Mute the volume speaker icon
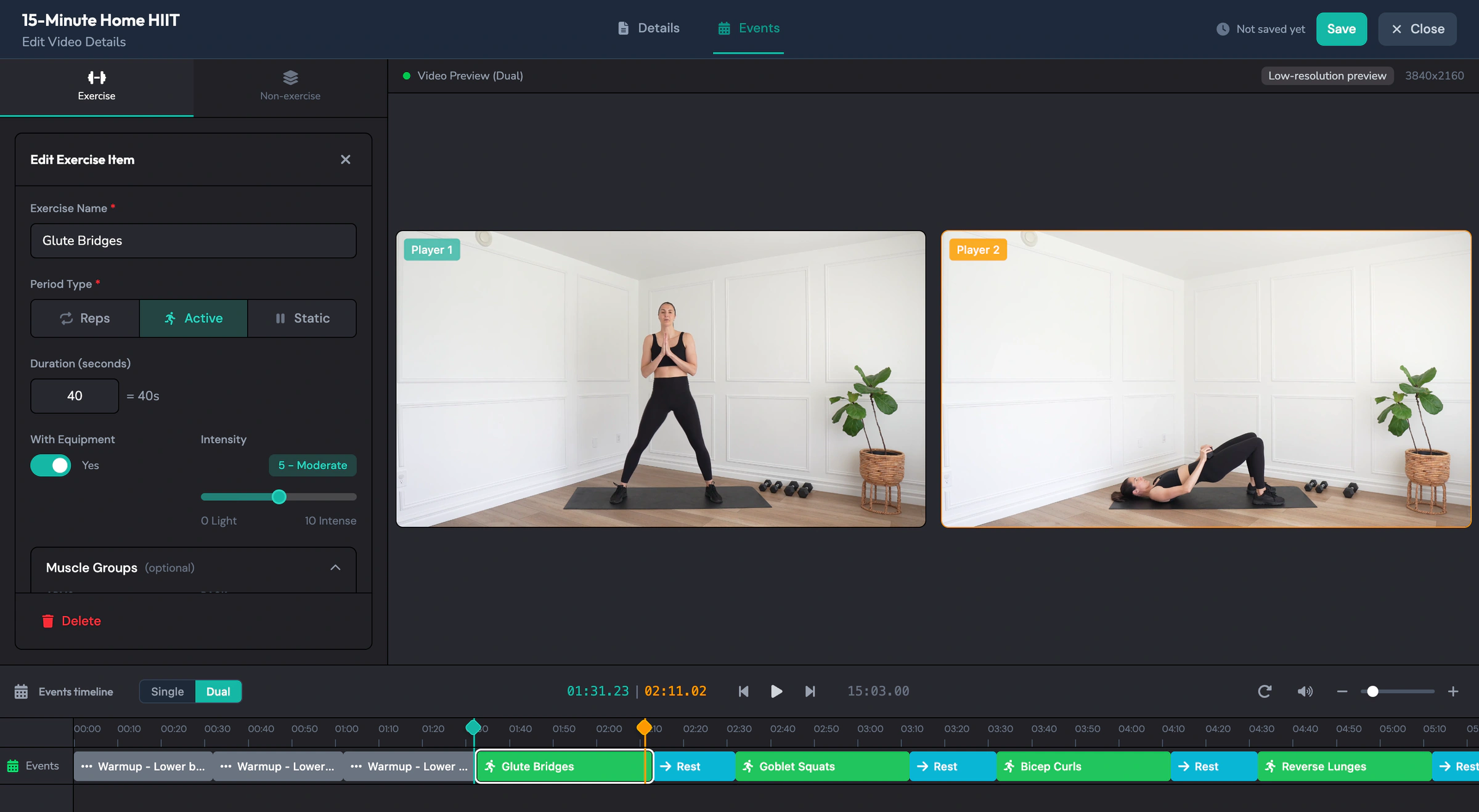Image resolution: width=1479 pixels, height=812 pixels. tap(1305, 691)
